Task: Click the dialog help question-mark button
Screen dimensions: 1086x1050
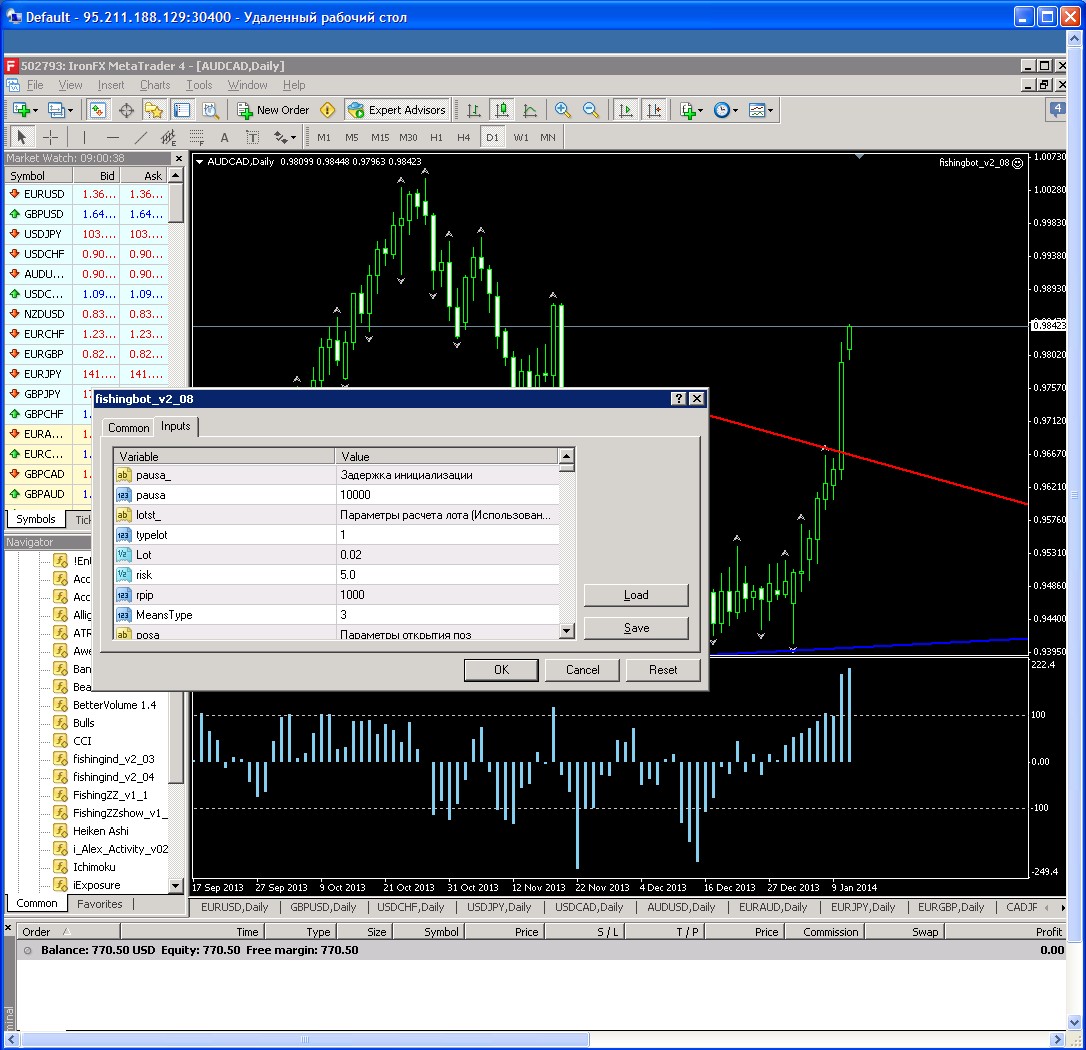Action: click(679, 398)
